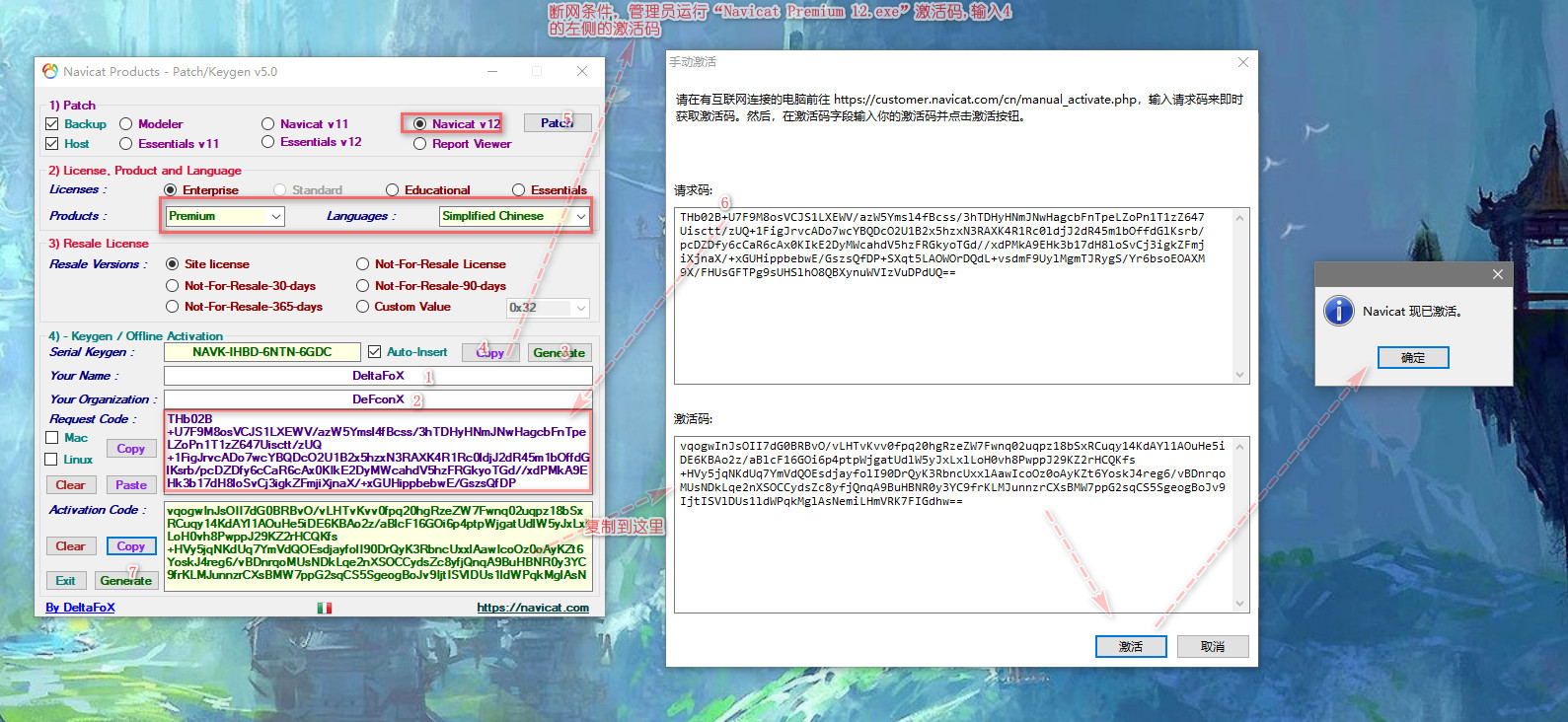Generate a new serial key
The width and height of the screenshot is (1568, 722).
click(x=559, y=352)
